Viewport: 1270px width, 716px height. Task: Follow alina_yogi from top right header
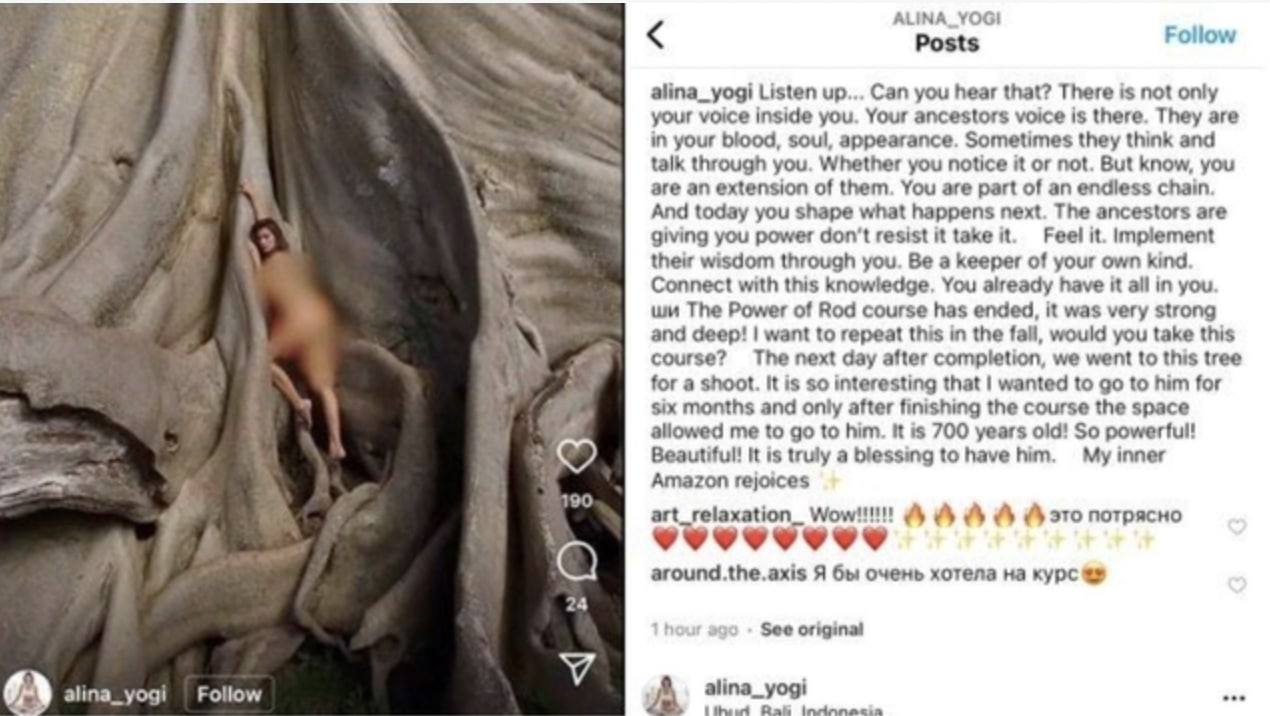tap(1199, 35)
